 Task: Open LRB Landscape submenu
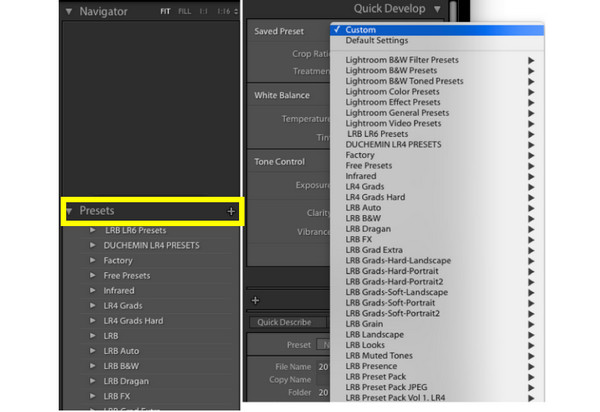coord(437,334)
